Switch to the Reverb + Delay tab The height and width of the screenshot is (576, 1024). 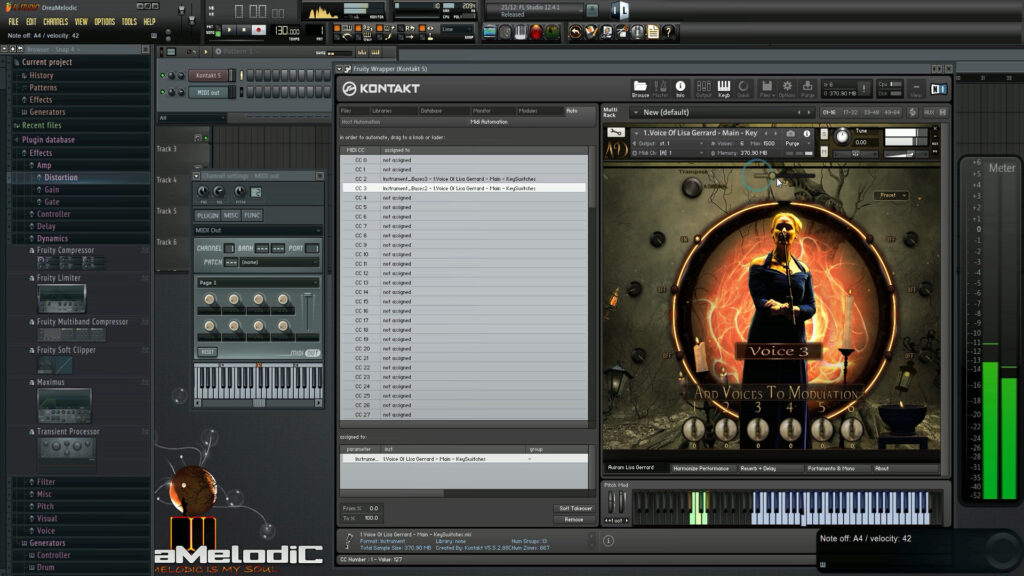pyautogui.click(x=758, y=468)
